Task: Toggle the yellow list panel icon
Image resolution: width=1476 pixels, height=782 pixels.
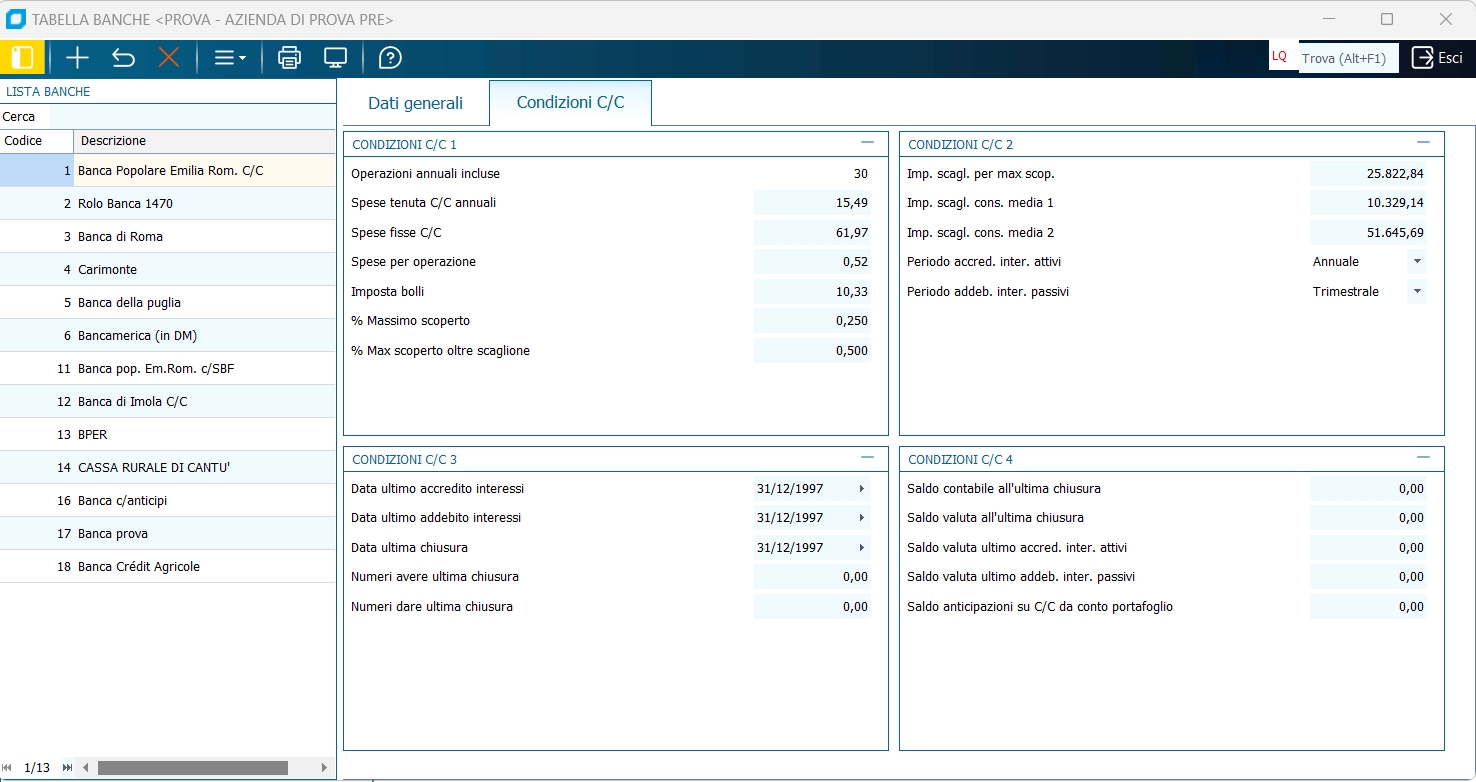Action: point(22,58)
